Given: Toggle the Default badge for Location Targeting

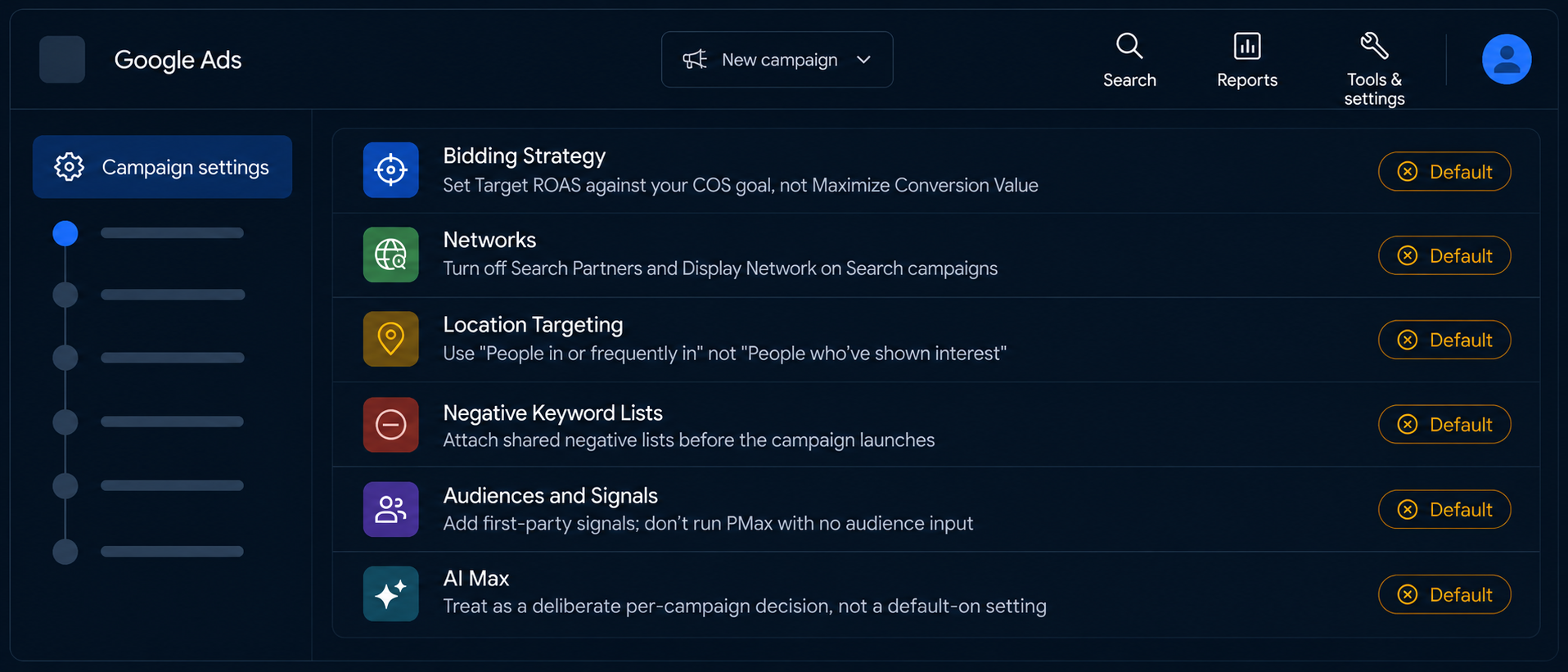Looking at the screenshot, I should (1444, 340).
